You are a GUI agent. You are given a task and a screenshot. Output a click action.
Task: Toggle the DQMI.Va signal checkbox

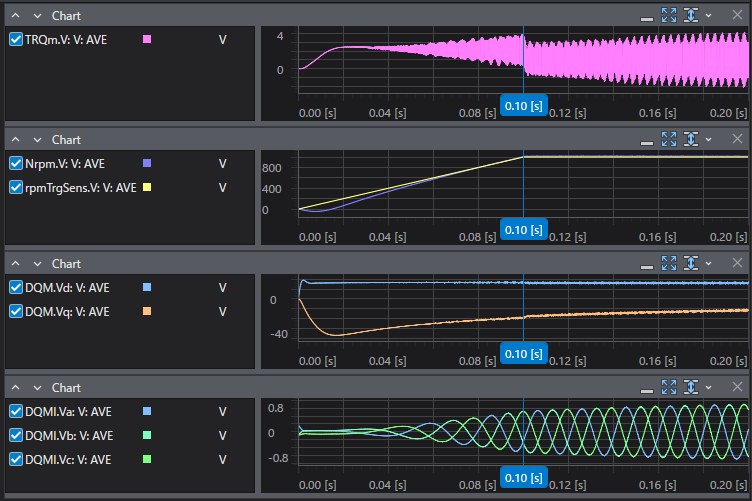point(16,411)
